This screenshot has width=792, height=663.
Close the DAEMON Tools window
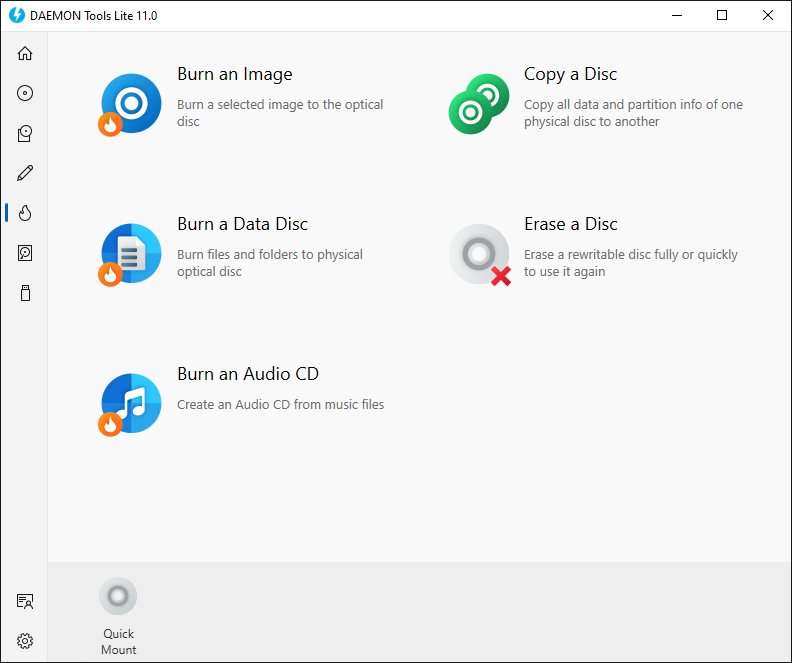pos(768,15)
